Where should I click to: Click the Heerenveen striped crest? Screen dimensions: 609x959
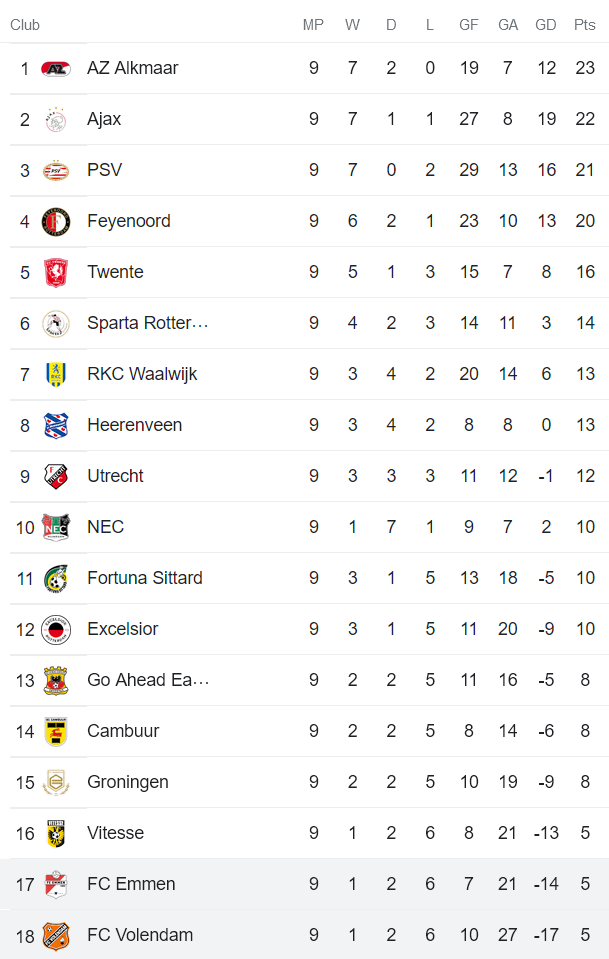click(56, 426)
